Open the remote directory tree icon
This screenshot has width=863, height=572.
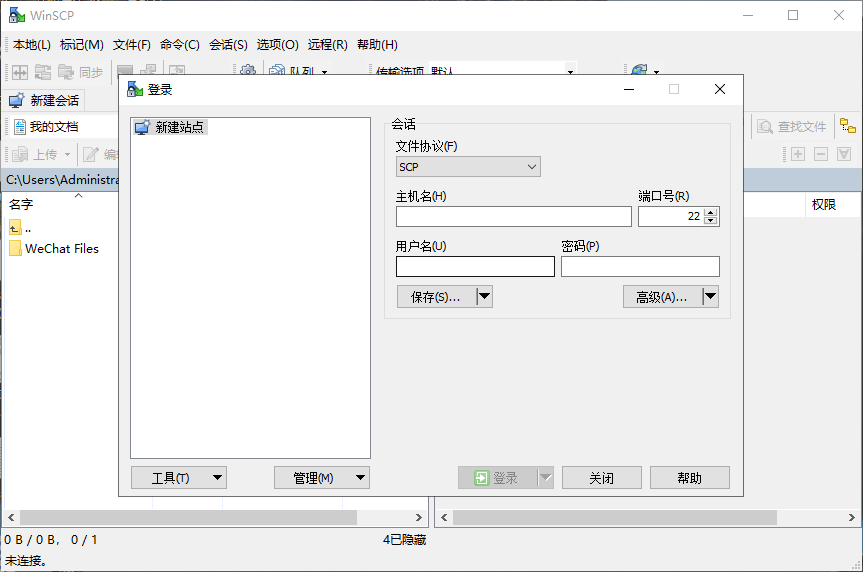(848, 126)
